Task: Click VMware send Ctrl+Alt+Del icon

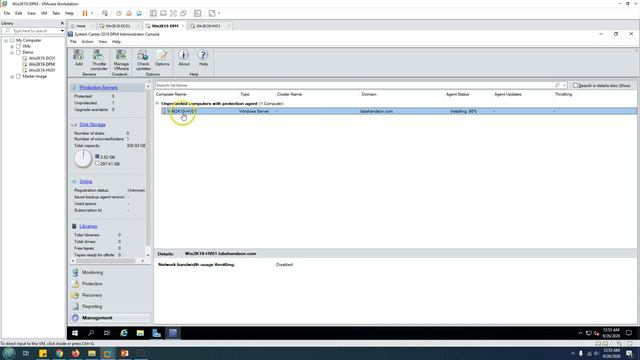Action: pos(105,13)
